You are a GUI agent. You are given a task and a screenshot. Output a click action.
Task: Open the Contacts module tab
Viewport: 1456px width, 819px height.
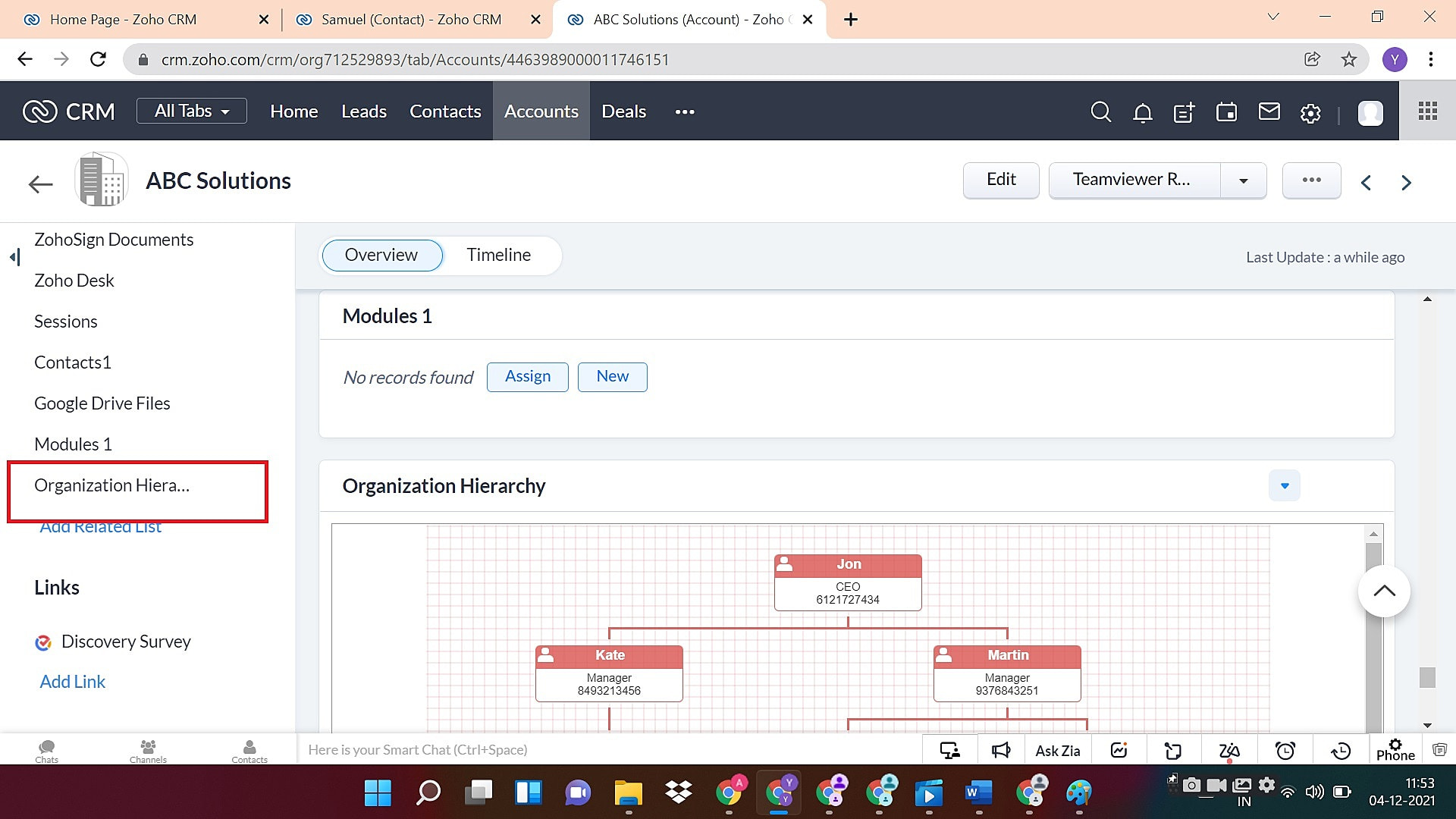[x=445, y=111]
